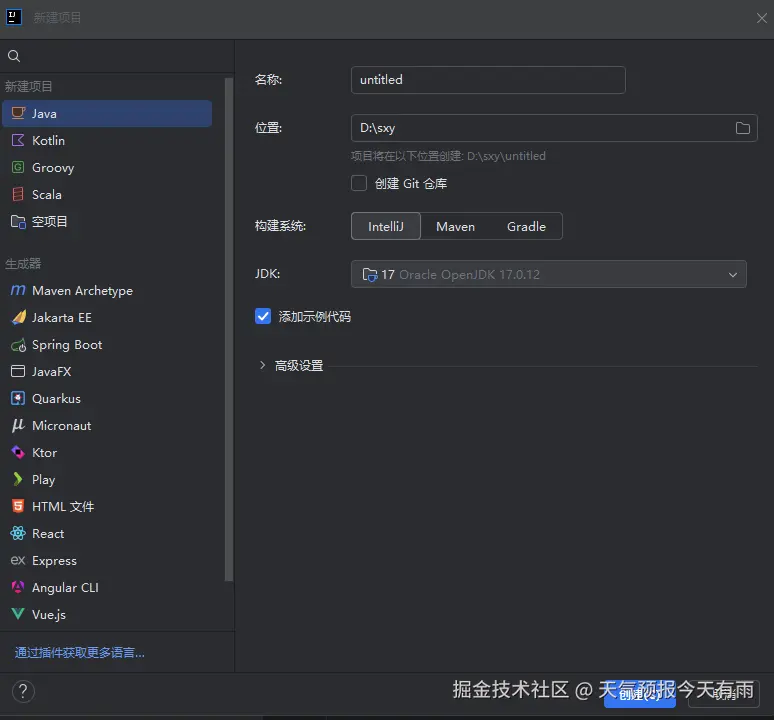The image size is (774, 720).
Task: Pick the Play framework icon
Action: pyautogui.click(x=18, y=479)
